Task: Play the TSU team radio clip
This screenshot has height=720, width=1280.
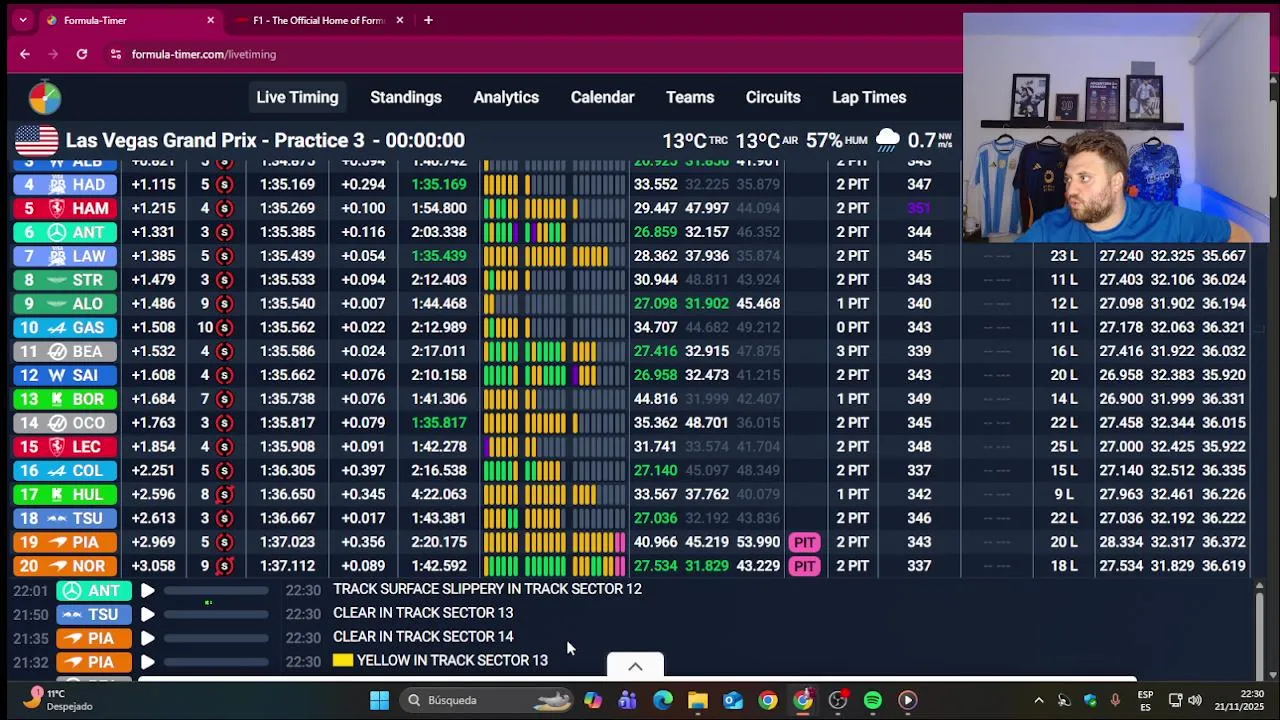Action: (147, 615)
